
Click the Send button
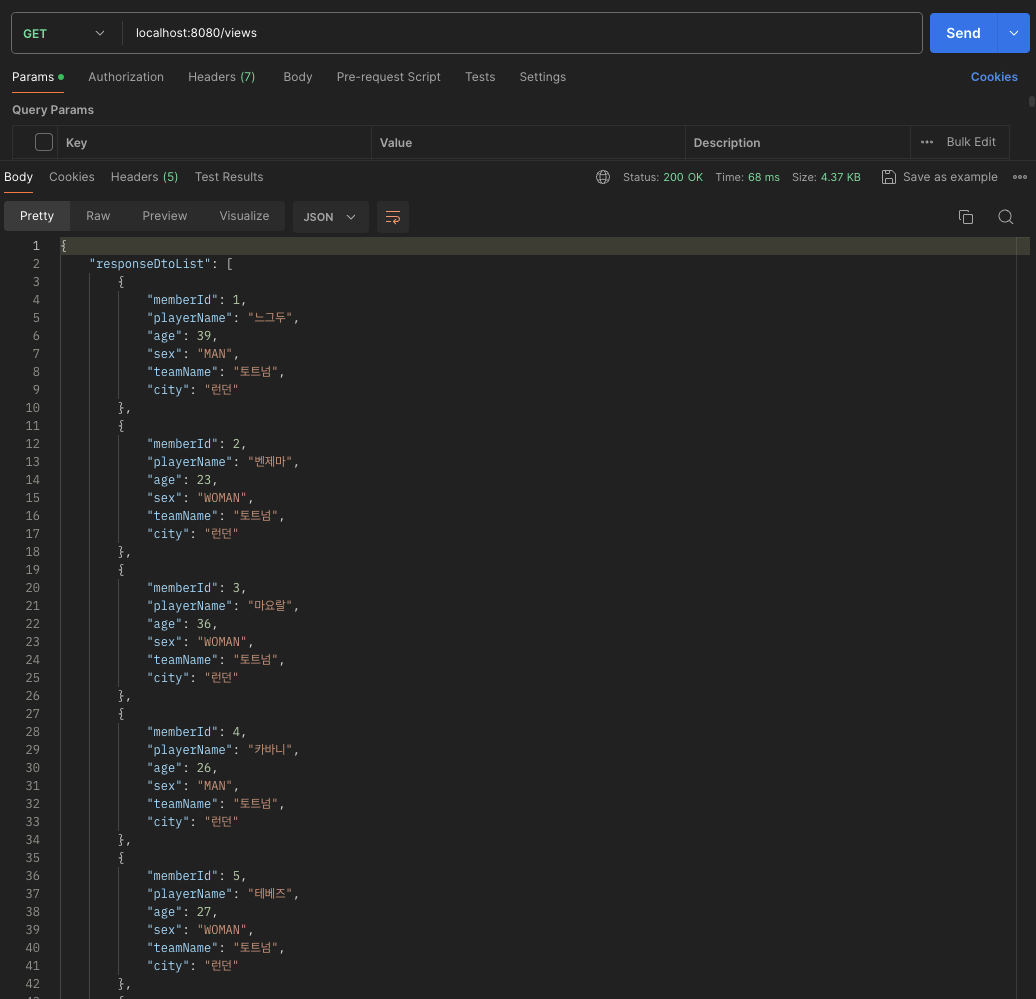pos(963,33)
